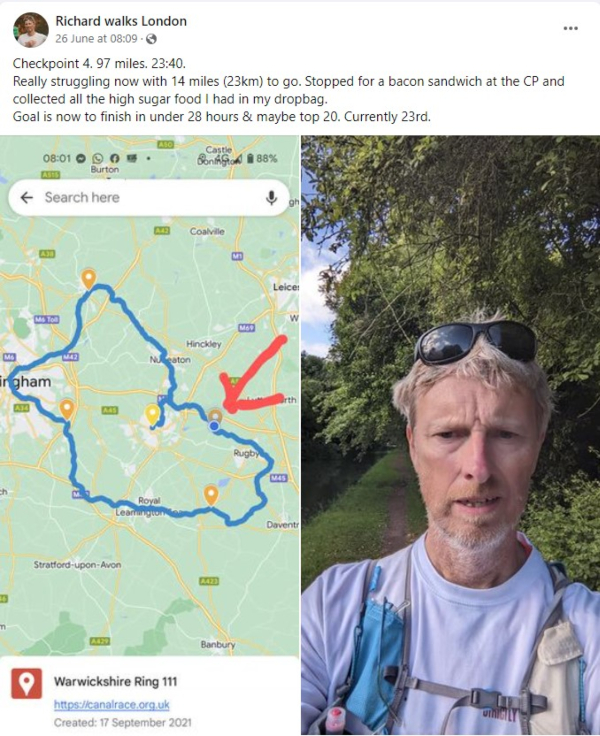Screen dimensions: 600x736
Task: Open the Richard walks London page name
Action: tap(121, 21)
